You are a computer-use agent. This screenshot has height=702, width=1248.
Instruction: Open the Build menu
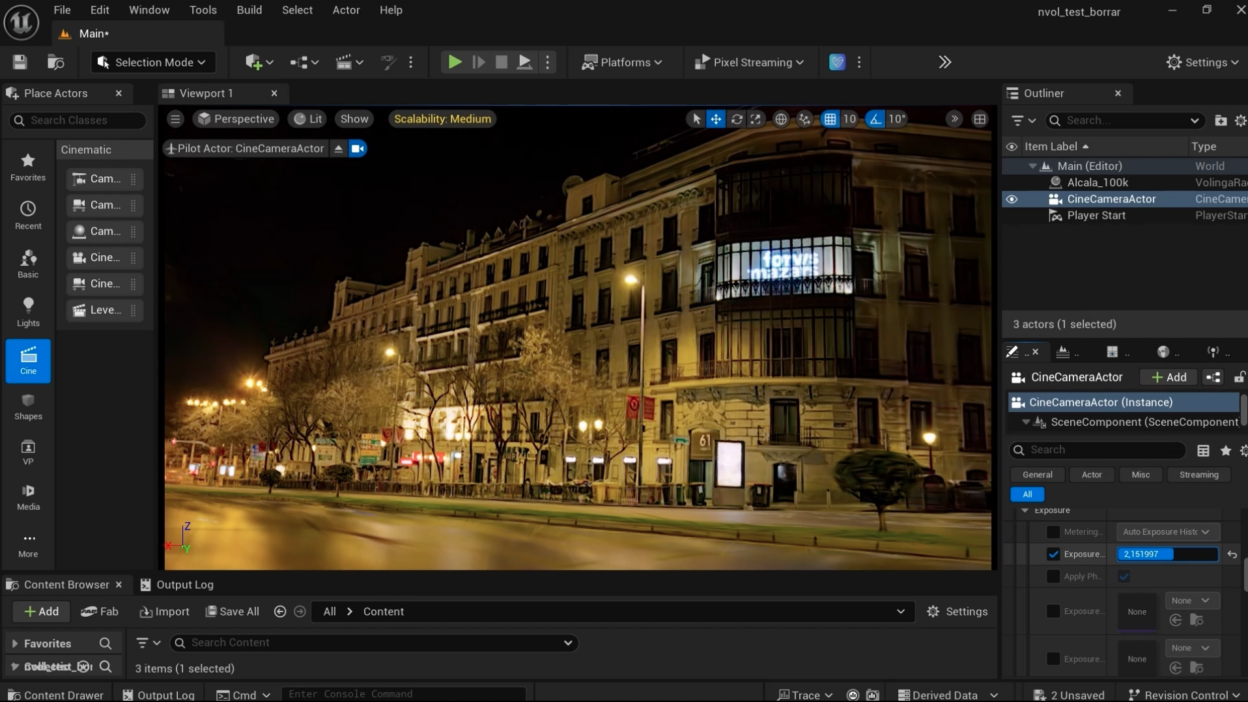249,10
